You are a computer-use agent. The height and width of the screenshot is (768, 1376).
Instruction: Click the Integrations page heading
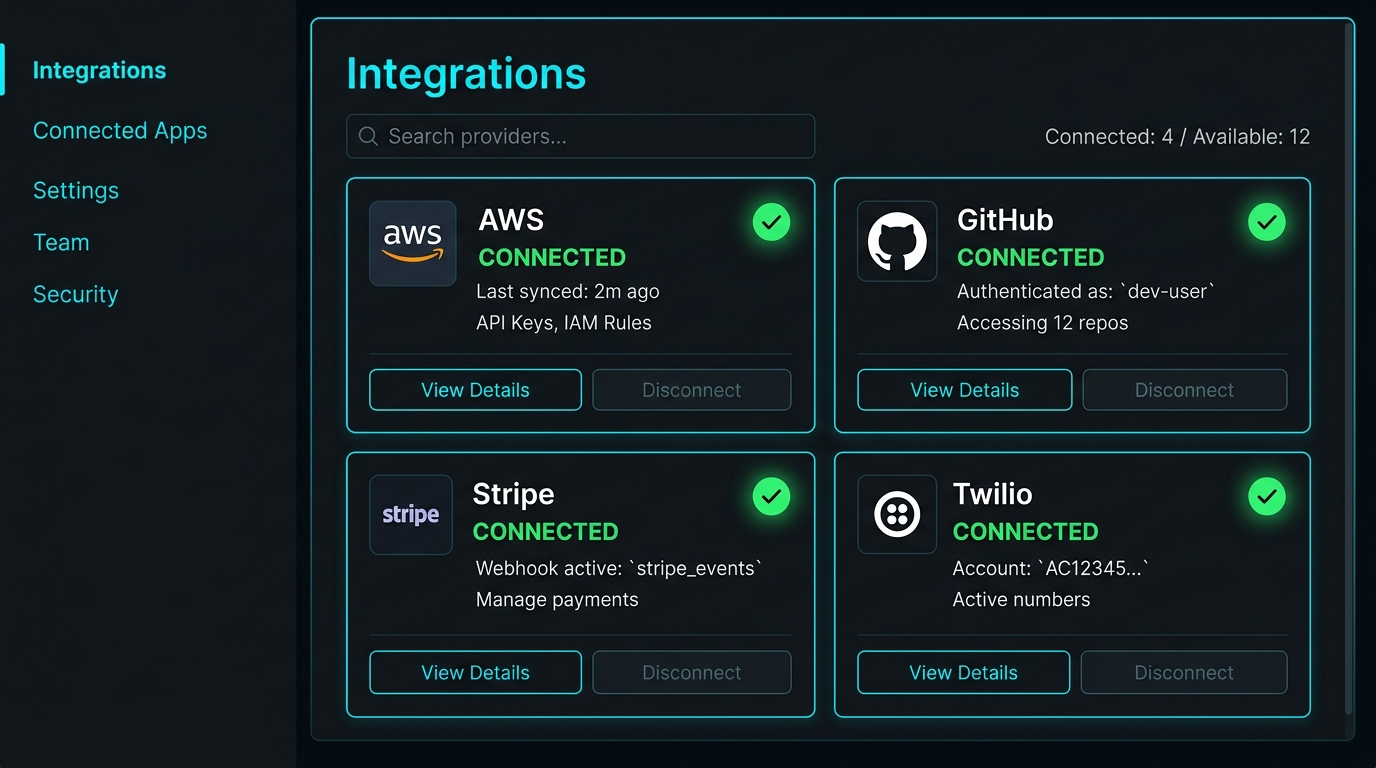[x=466, y=74]
